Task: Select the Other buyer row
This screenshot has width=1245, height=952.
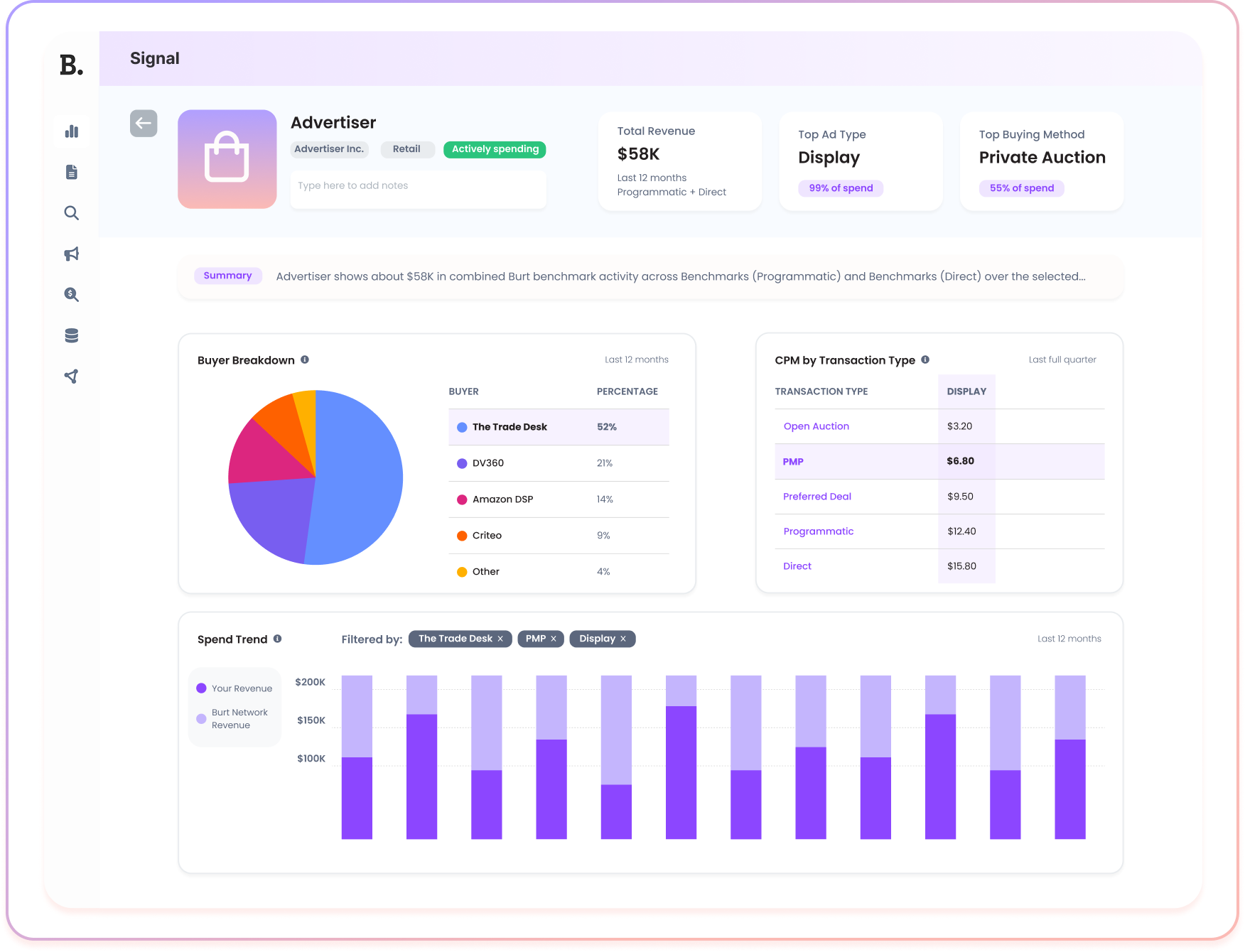Action: (x=559, y=572)
